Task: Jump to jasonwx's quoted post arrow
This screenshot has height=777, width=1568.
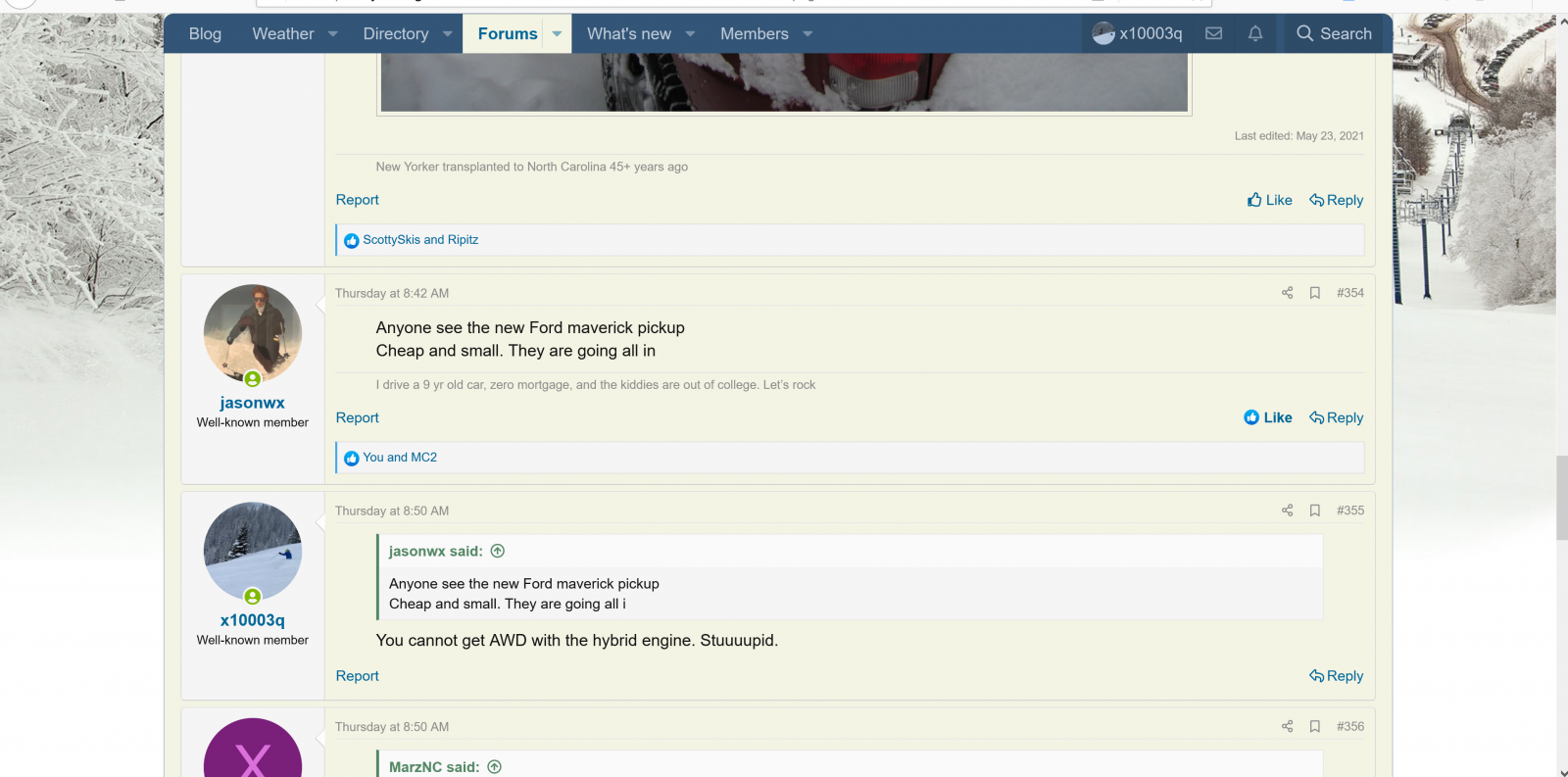Action: 498,552
